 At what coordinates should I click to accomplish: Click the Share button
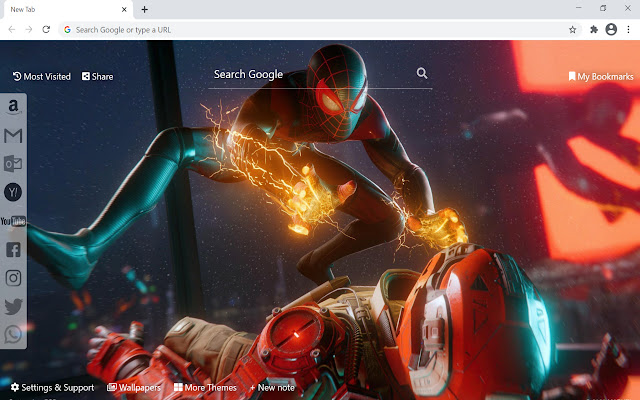(x=98, y=76)
